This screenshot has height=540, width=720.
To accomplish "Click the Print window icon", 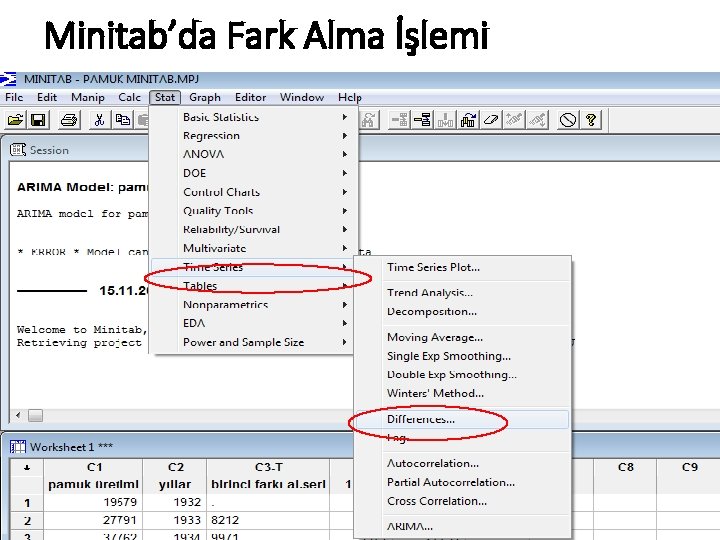I will coord(69,120).
